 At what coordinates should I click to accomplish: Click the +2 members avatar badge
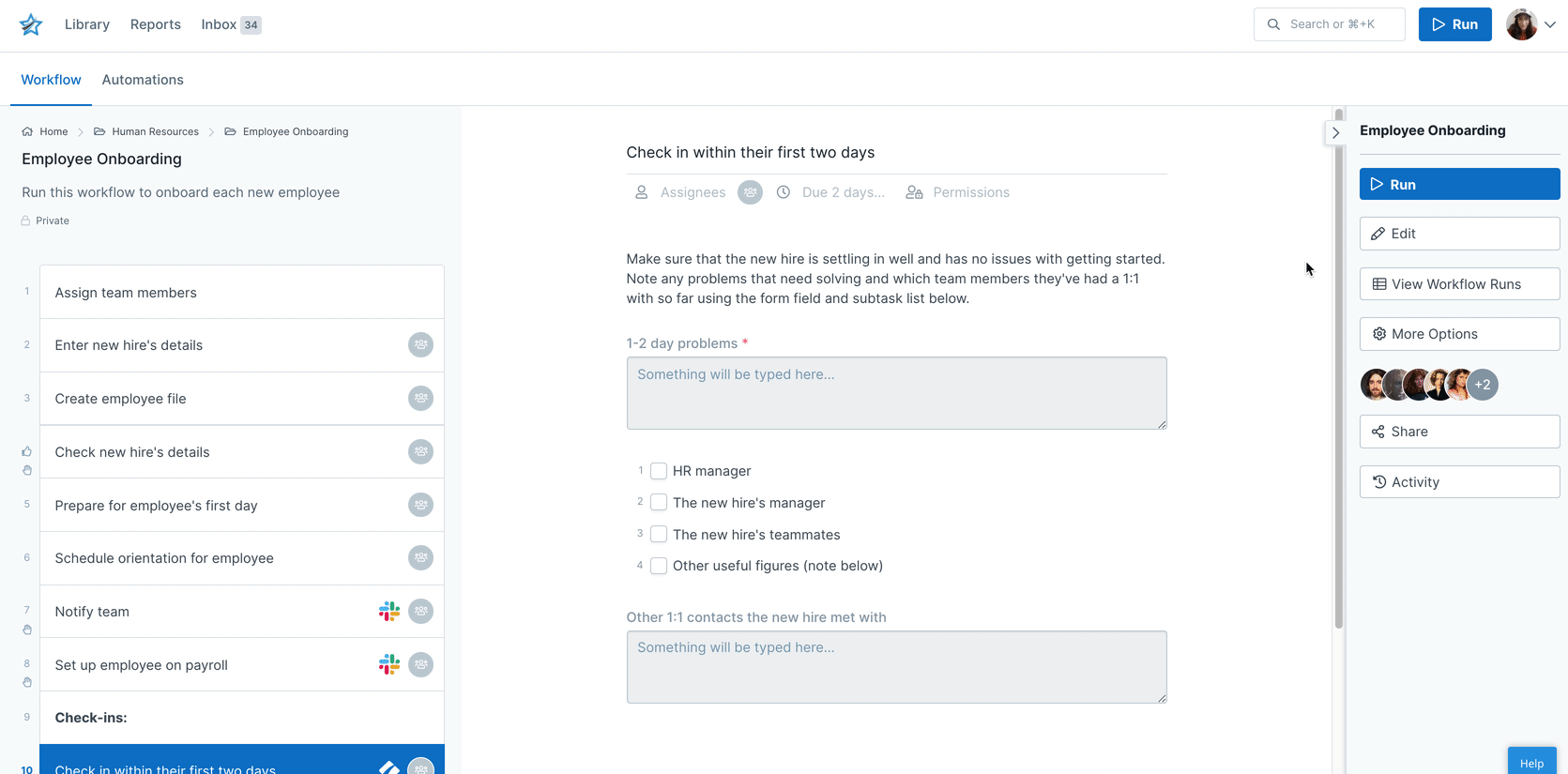1483,385
